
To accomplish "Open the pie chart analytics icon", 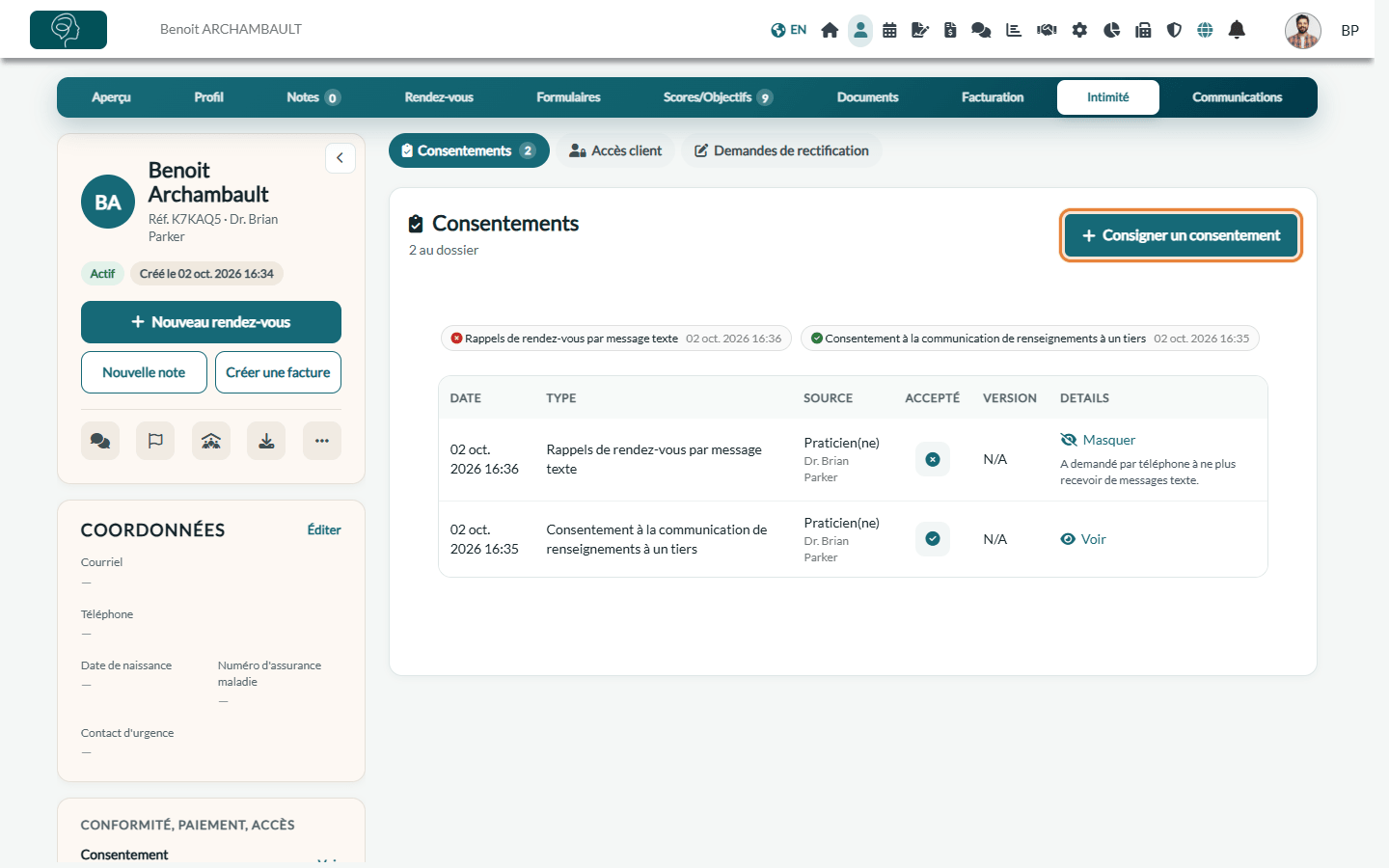I will point(1111,30).
